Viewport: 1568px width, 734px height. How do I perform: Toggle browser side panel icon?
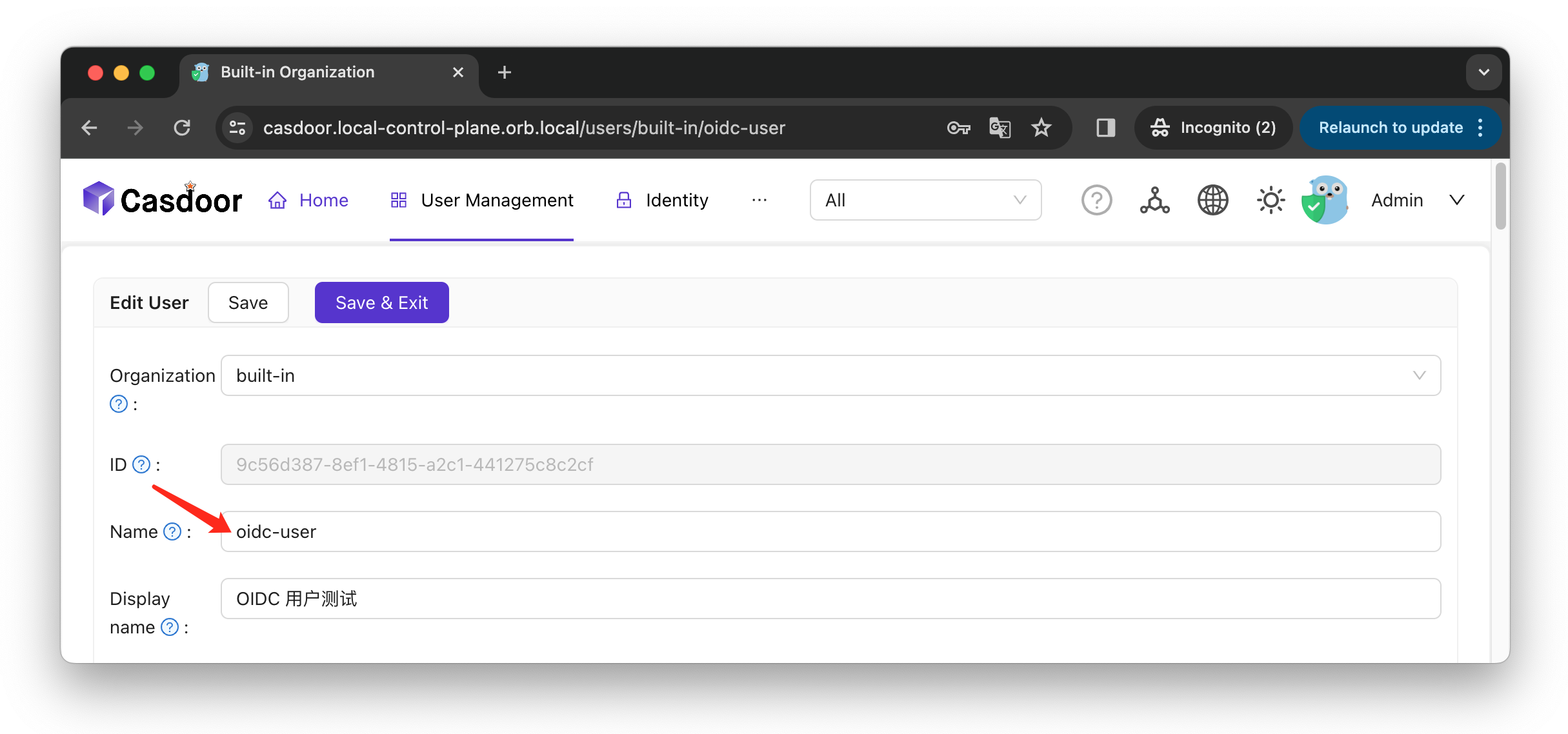coord(1105,128)
